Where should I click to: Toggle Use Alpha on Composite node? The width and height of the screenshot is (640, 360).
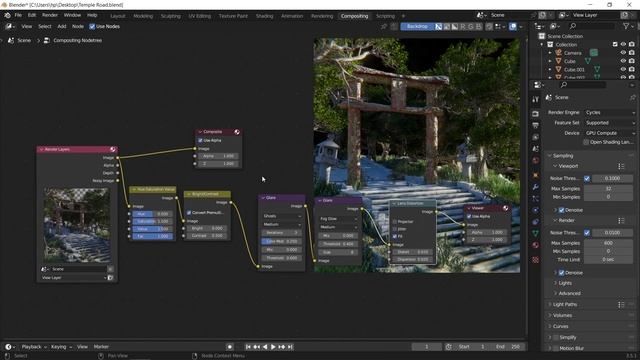click(x=200, y=140)
